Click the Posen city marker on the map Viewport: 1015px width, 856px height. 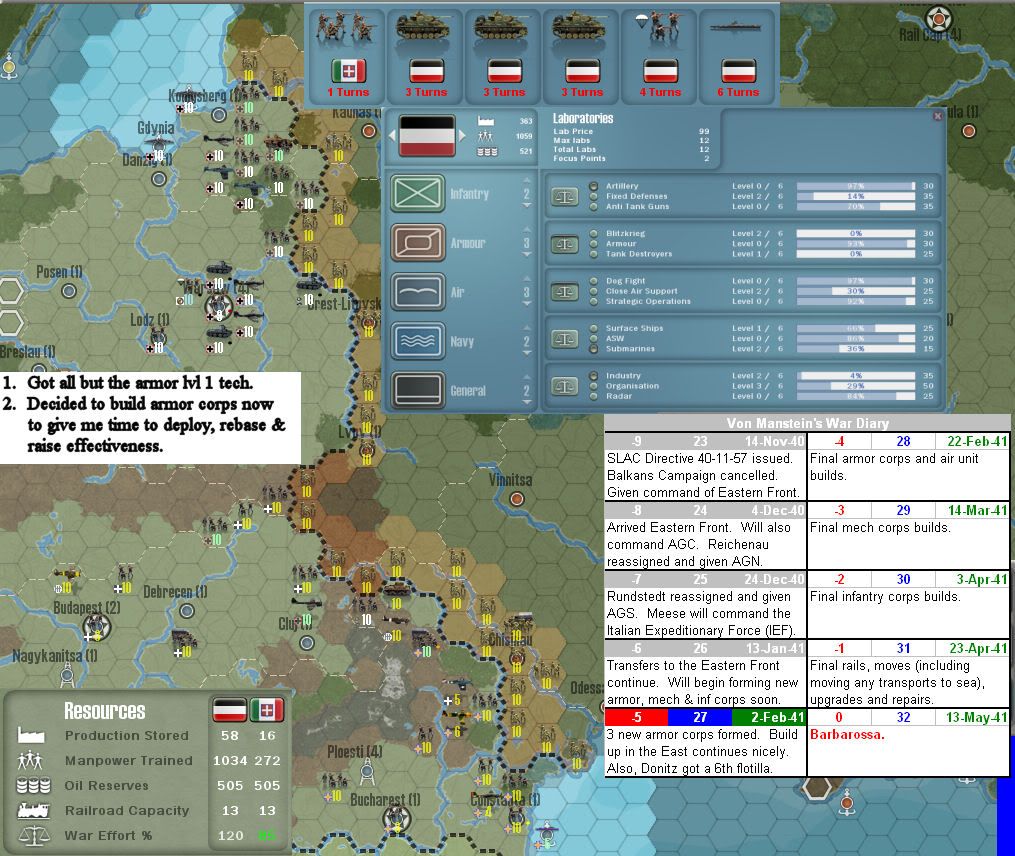[69, 291]
